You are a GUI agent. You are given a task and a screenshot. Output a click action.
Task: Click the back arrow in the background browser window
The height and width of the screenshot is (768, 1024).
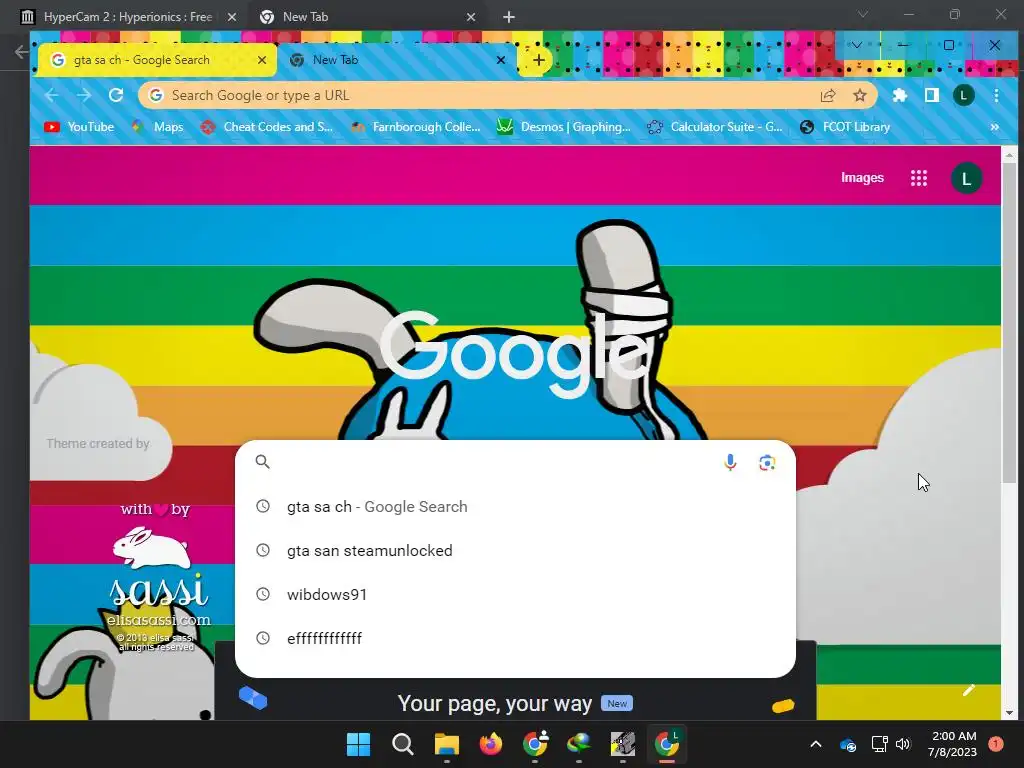tap(22, 52)
